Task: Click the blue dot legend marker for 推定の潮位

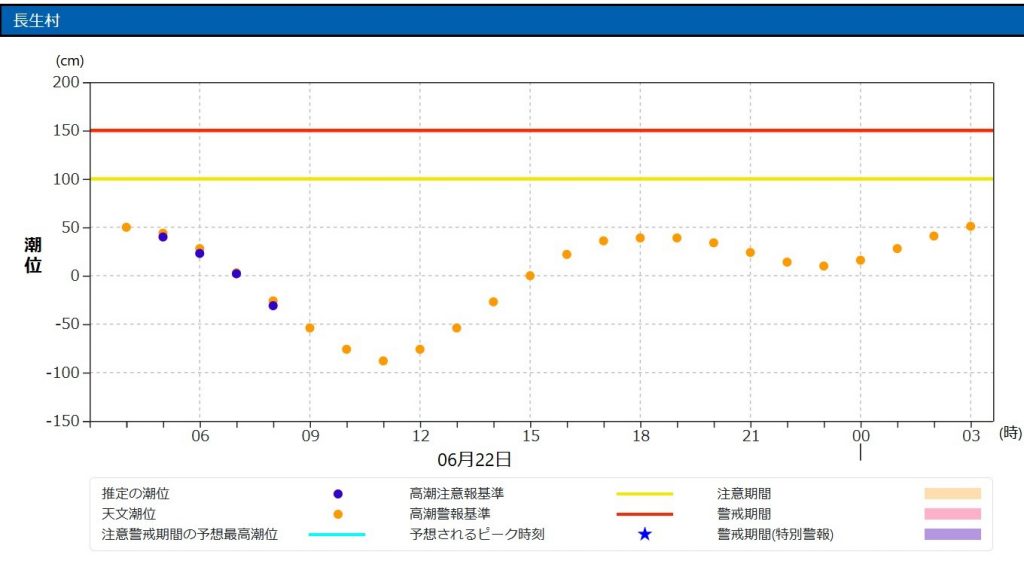Action: [338, 494]
